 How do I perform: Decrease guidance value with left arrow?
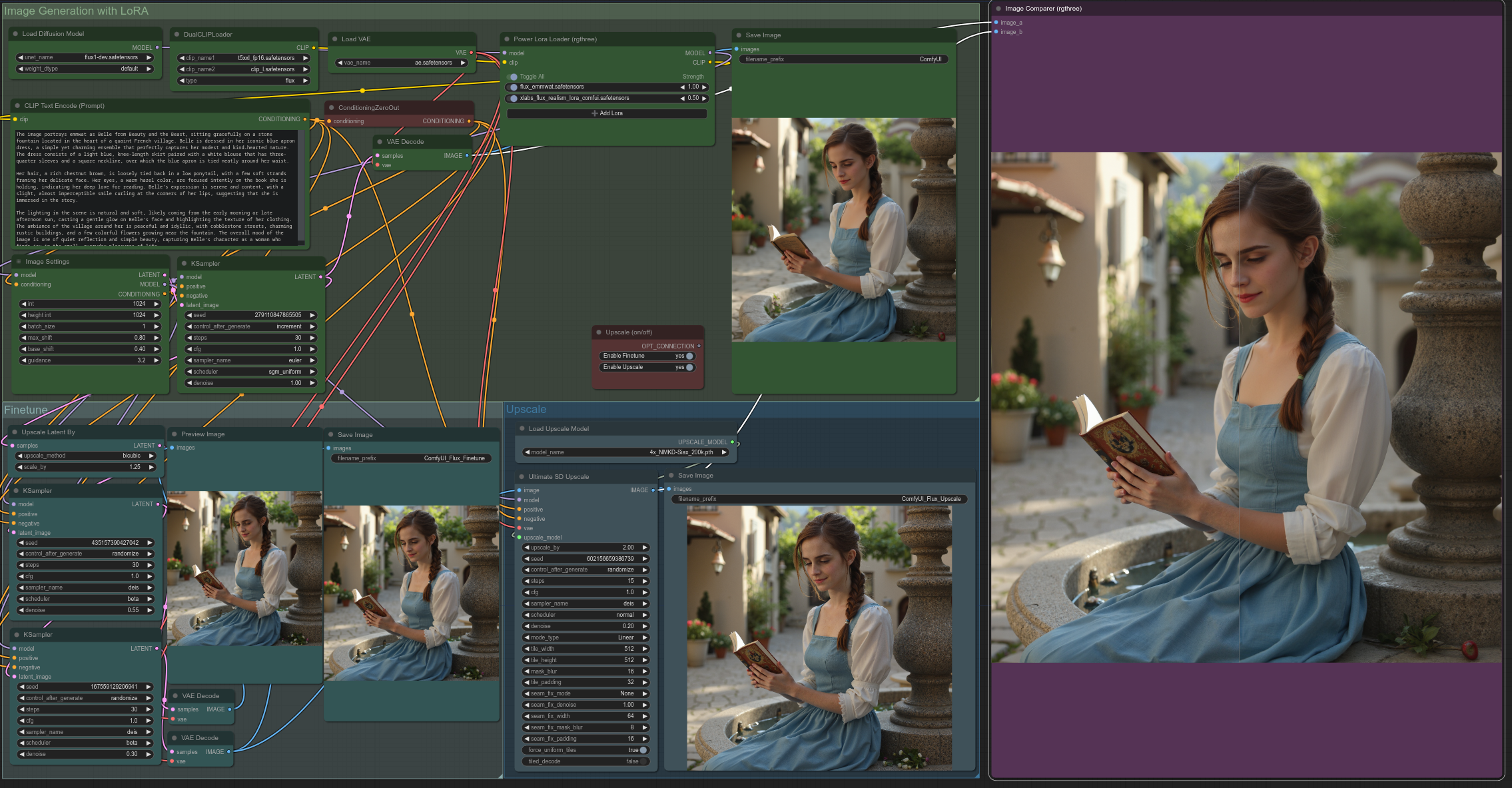coord(23,360)
